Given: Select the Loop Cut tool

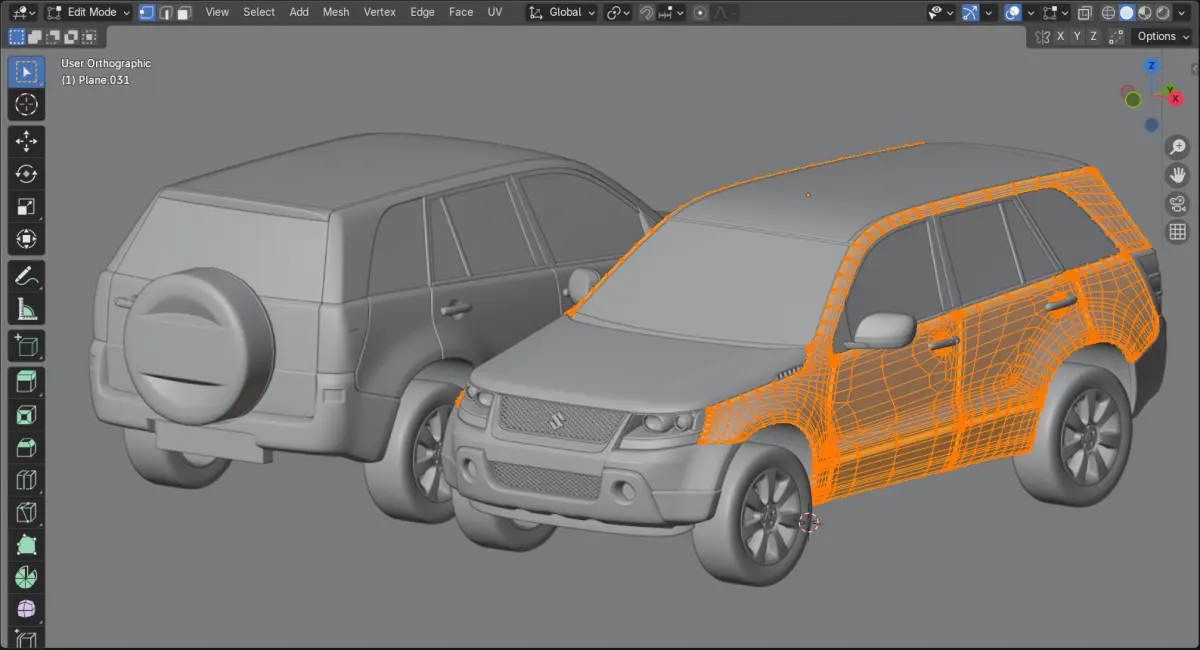Looking at the screenshot, I should pos(27,481).
